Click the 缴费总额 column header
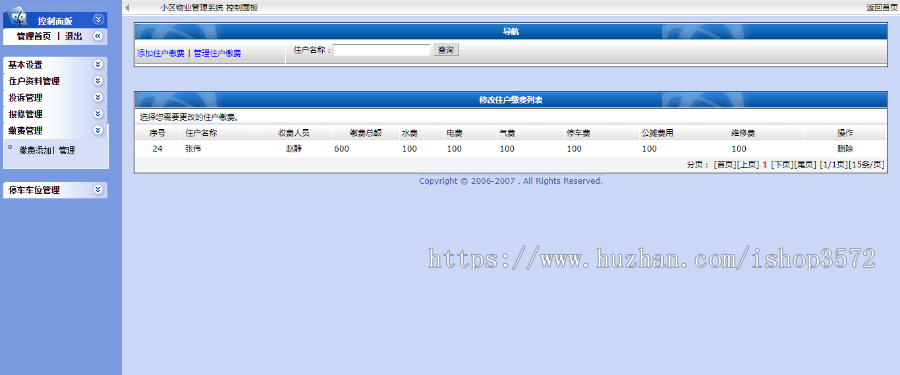Screen dimensions: 900x375 tap(366, 133)
